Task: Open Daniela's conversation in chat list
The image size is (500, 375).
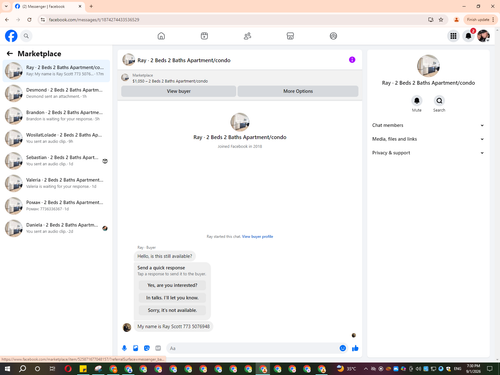Action: 56,228
